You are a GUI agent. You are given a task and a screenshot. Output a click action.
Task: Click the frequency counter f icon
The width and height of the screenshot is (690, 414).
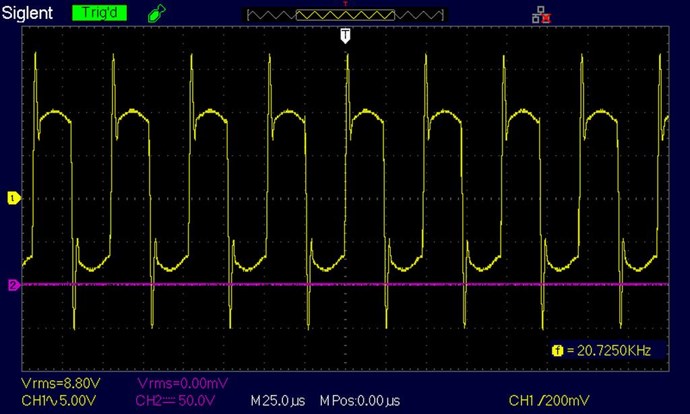[558, 351]
